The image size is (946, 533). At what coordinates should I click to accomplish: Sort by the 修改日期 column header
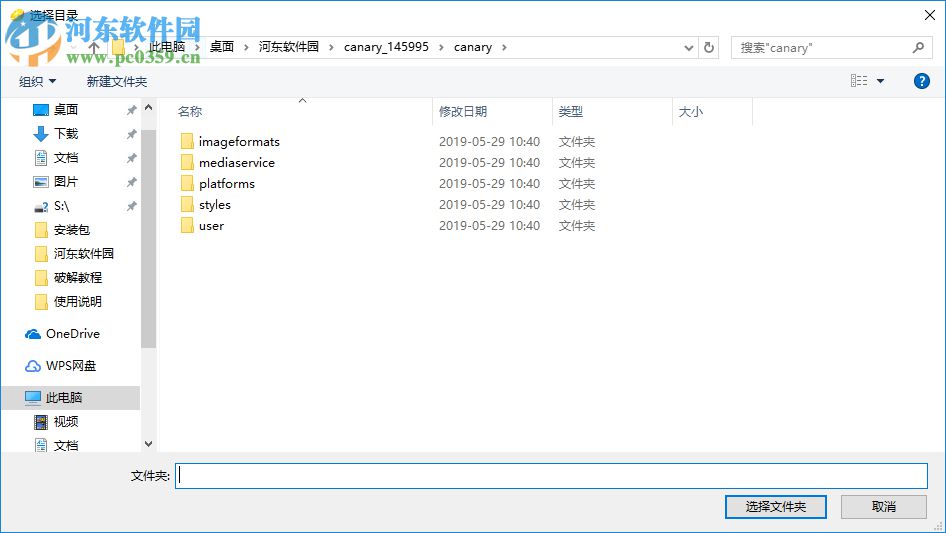pos(463,112)
